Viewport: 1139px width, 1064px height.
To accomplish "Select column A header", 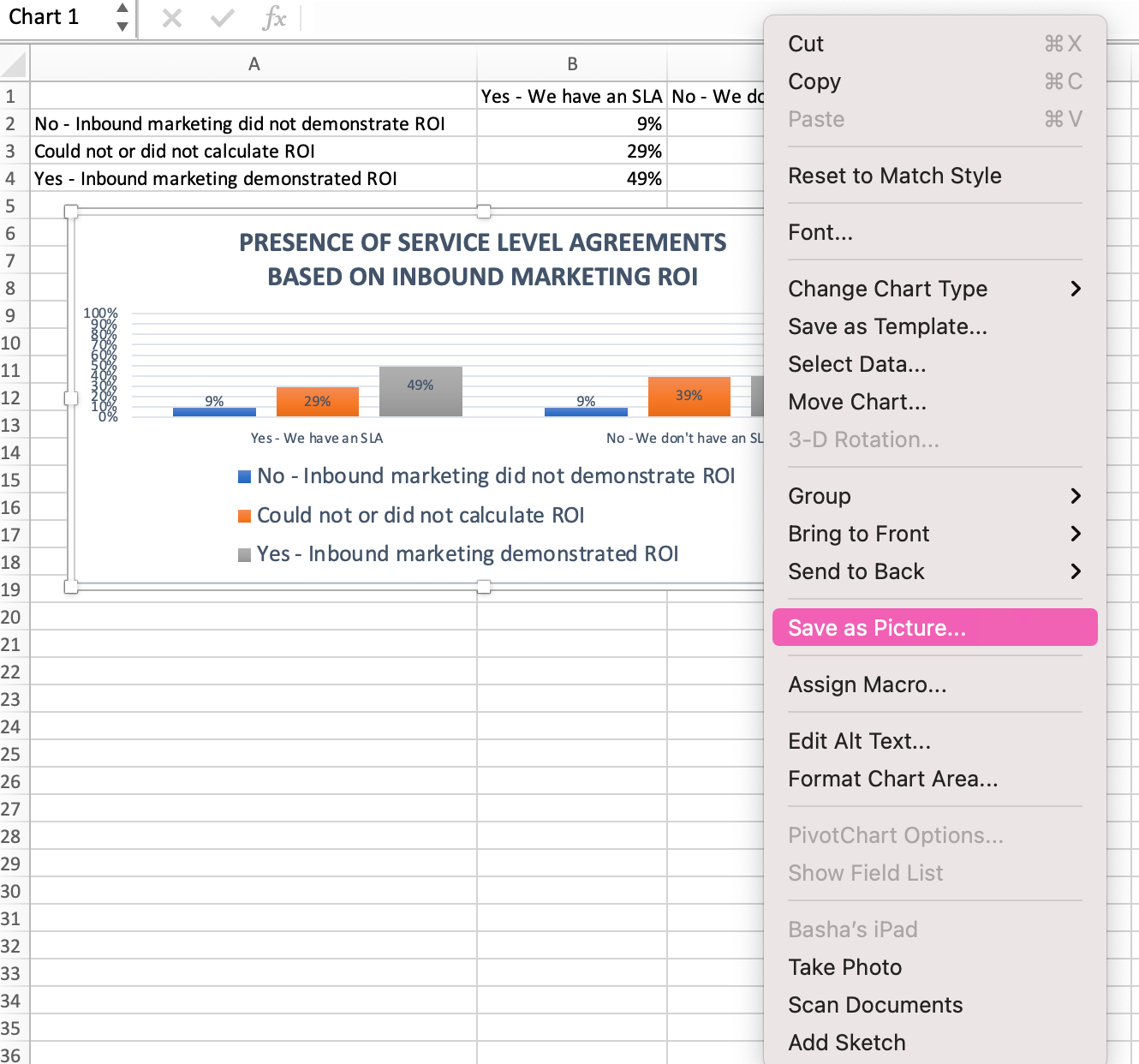I will 253,64.
